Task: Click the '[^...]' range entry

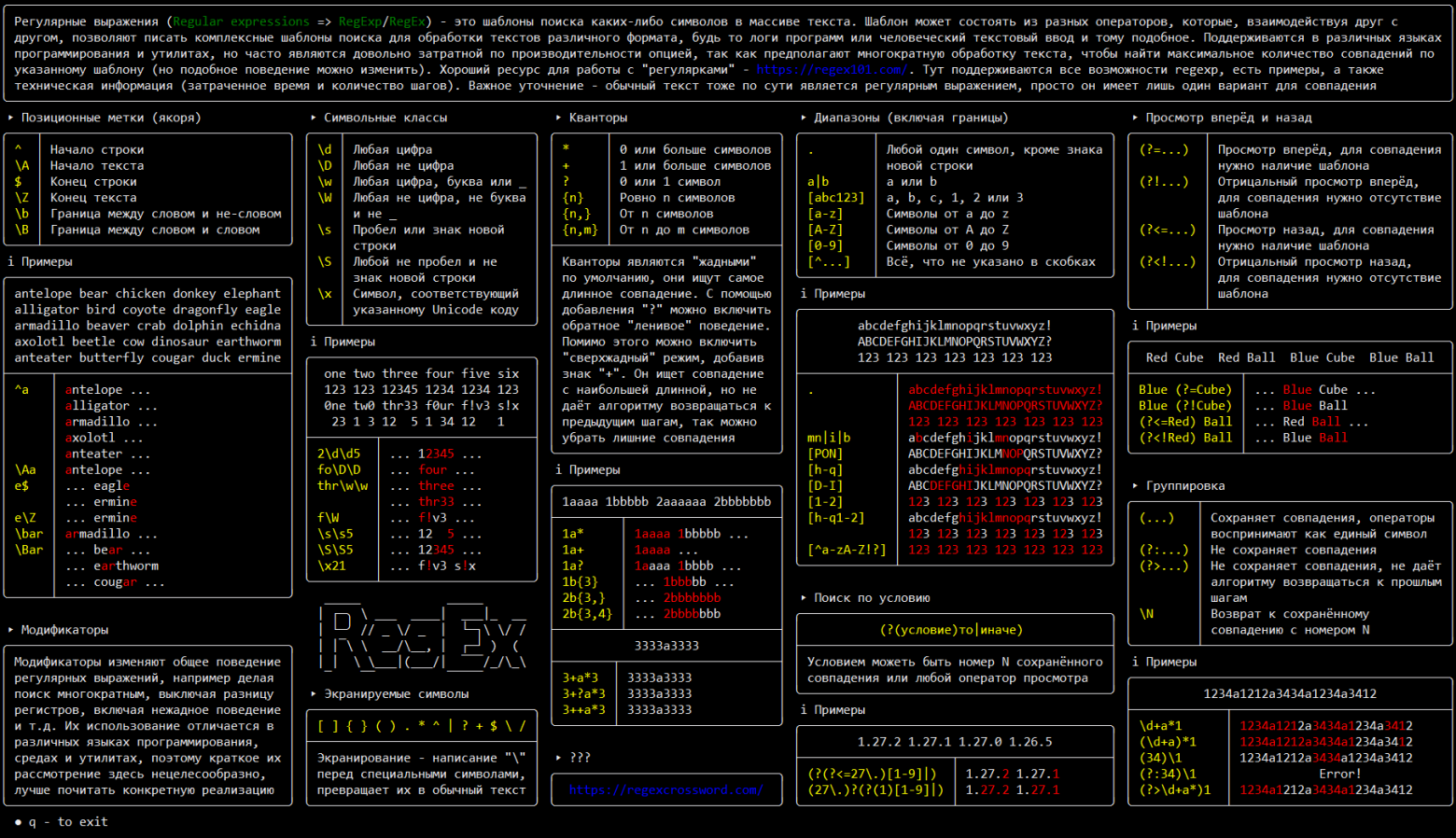Action: pyautogui.click(x=829, y=262)
